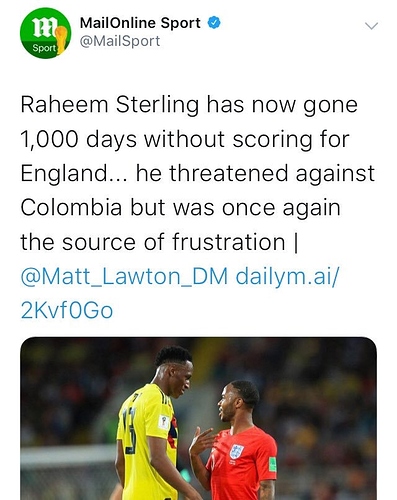
Task: Follow the dailym.ai article link
Action: pos(287,277)
